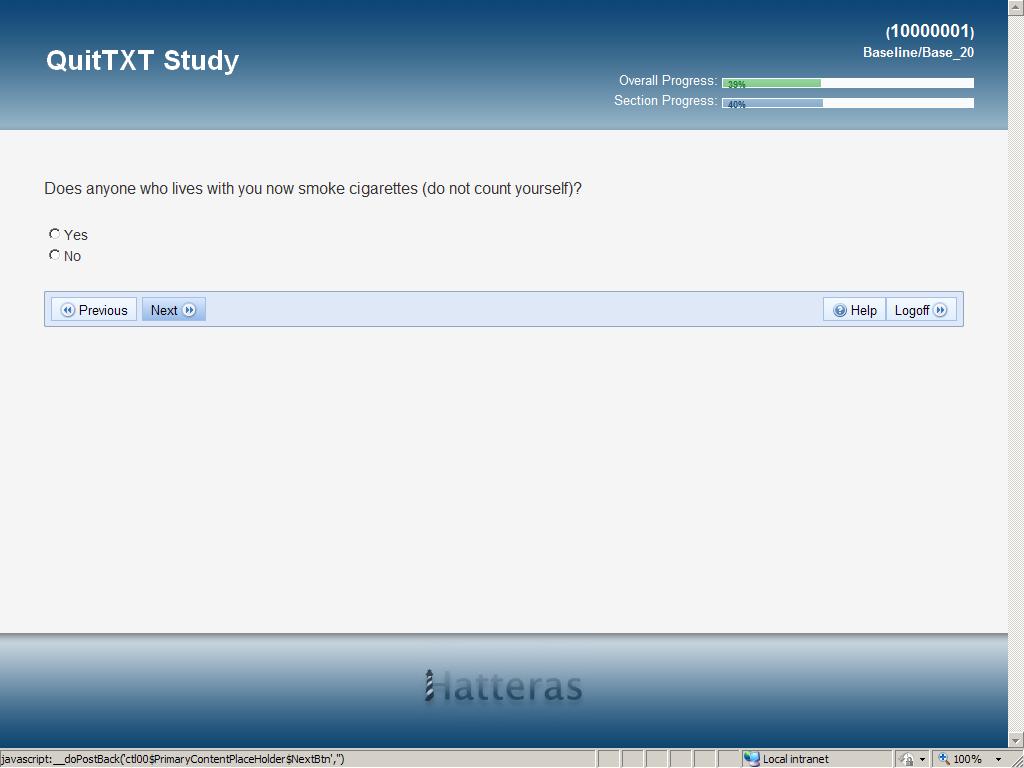This screenshot has width=1024, height=768.
Task: Click the javascript postback status text
Action: coord(172,759)
